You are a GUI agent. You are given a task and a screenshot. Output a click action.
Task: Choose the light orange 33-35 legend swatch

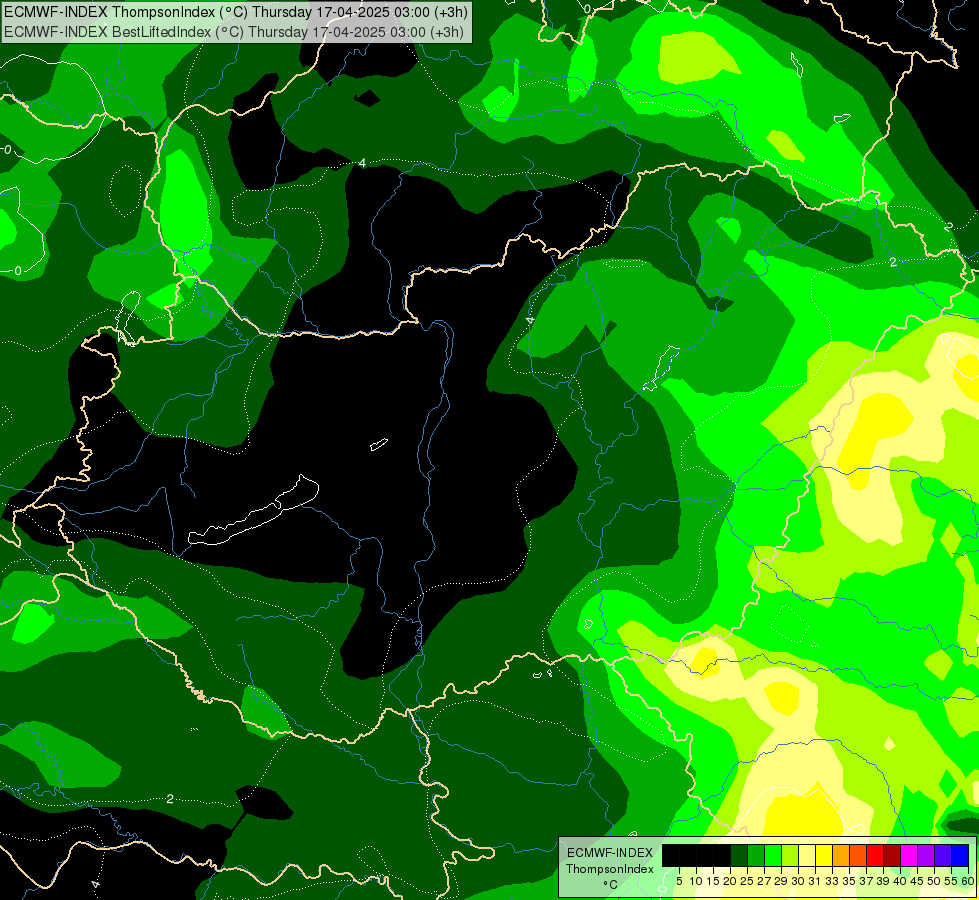(x=841, y=855)
